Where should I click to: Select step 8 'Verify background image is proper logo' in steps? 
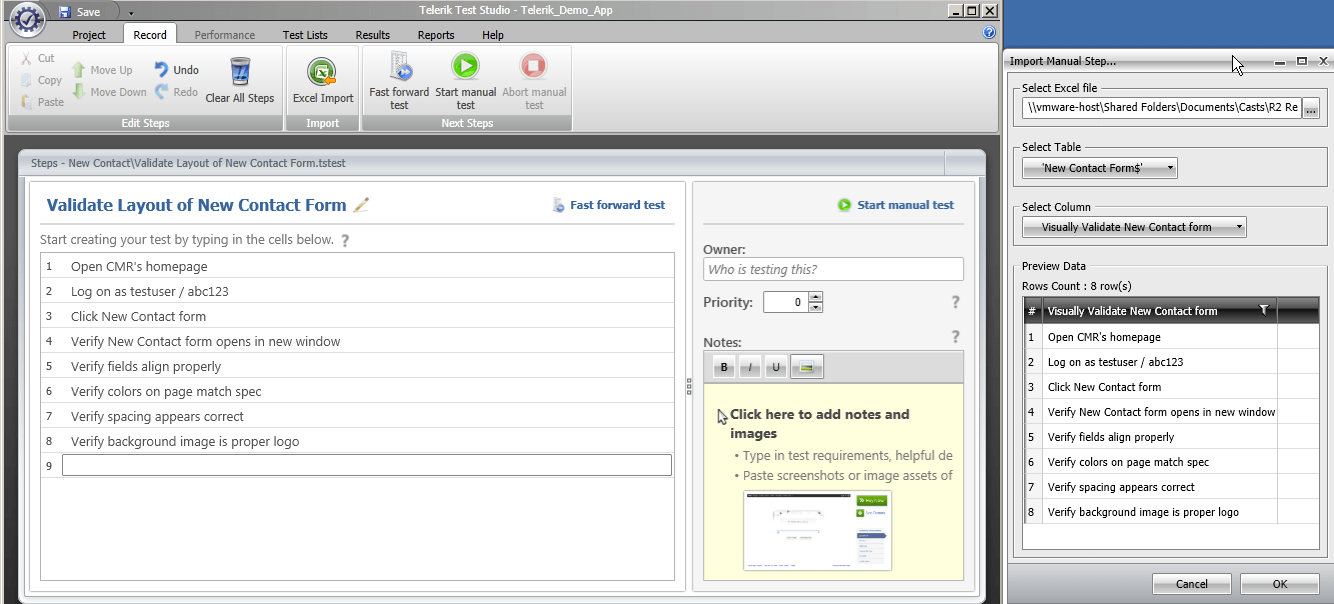(x=358, y=441)
